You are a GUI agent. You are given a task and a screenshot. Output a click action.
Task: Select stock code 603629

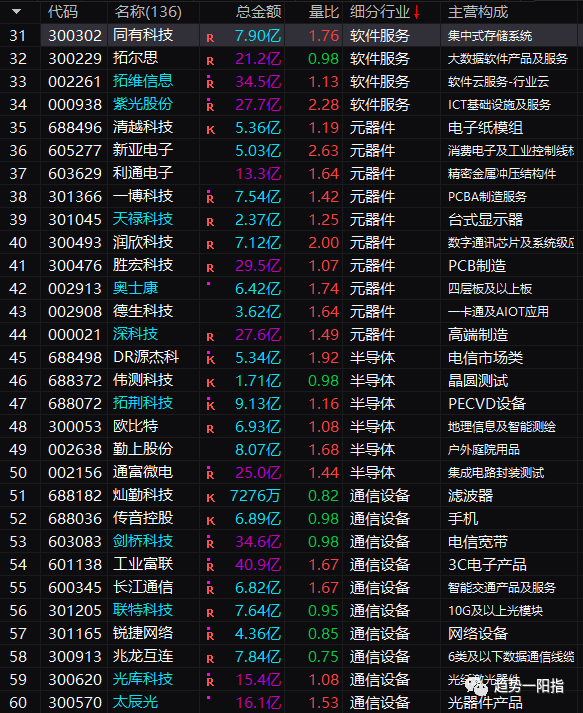tap(75, 173)
